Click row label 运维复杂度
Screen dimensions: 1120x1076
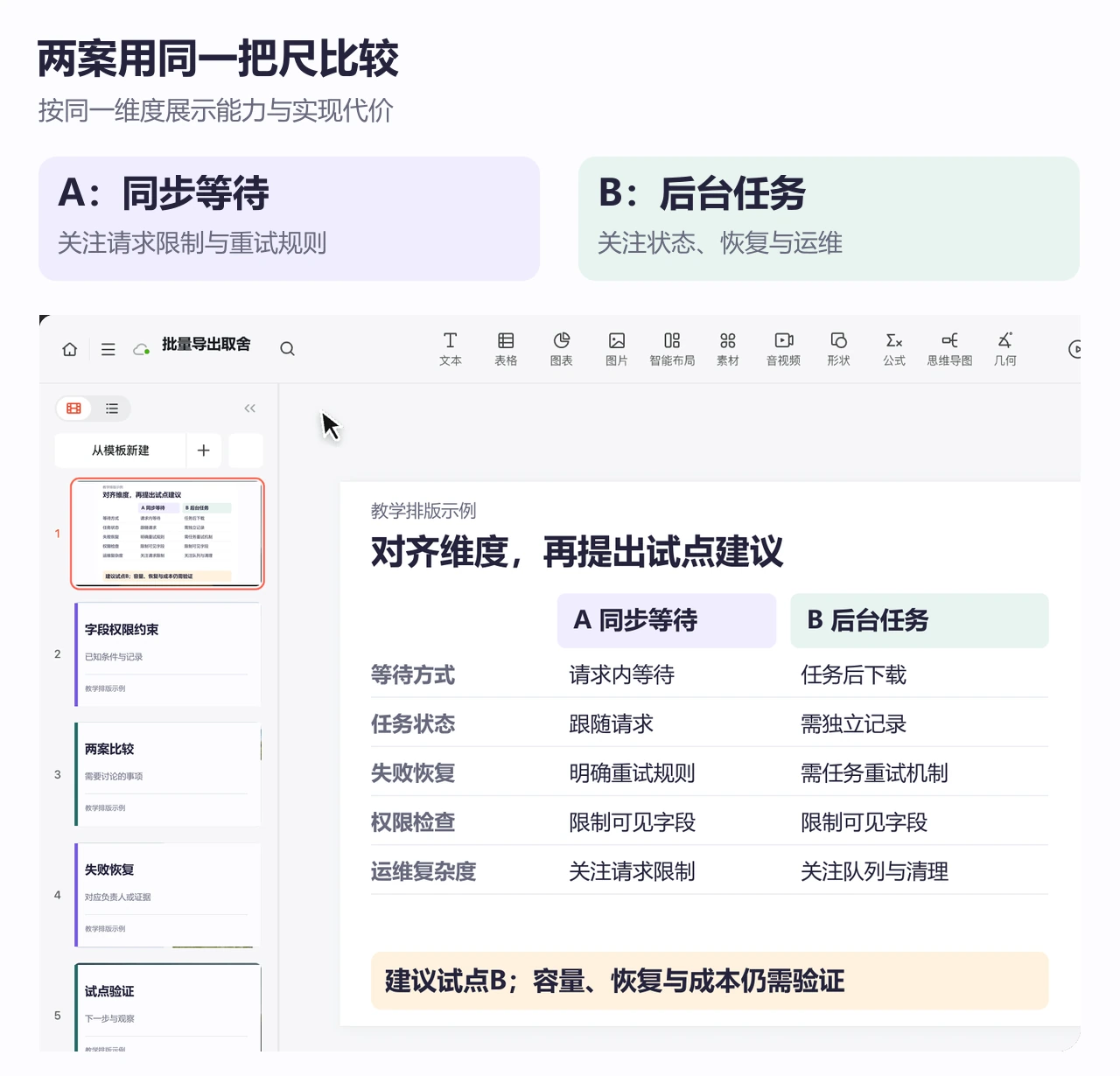(x=423, y=871)
